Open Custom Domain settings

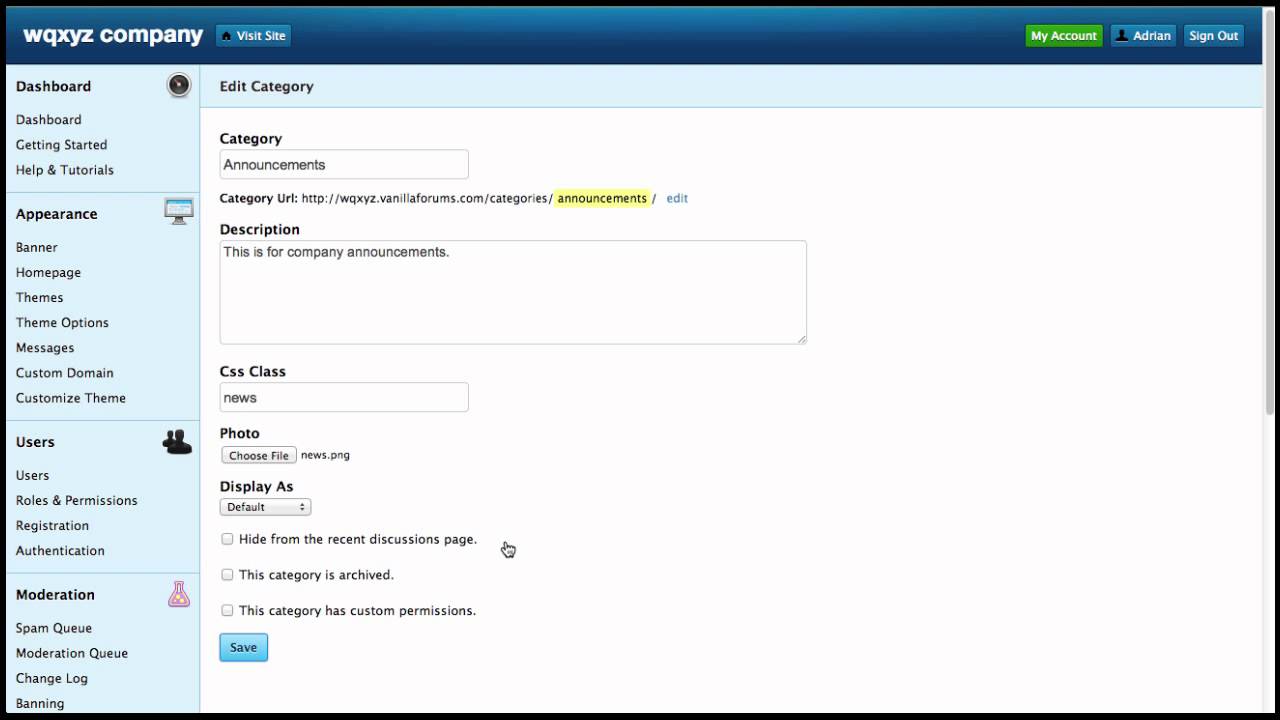click(65, 372)
